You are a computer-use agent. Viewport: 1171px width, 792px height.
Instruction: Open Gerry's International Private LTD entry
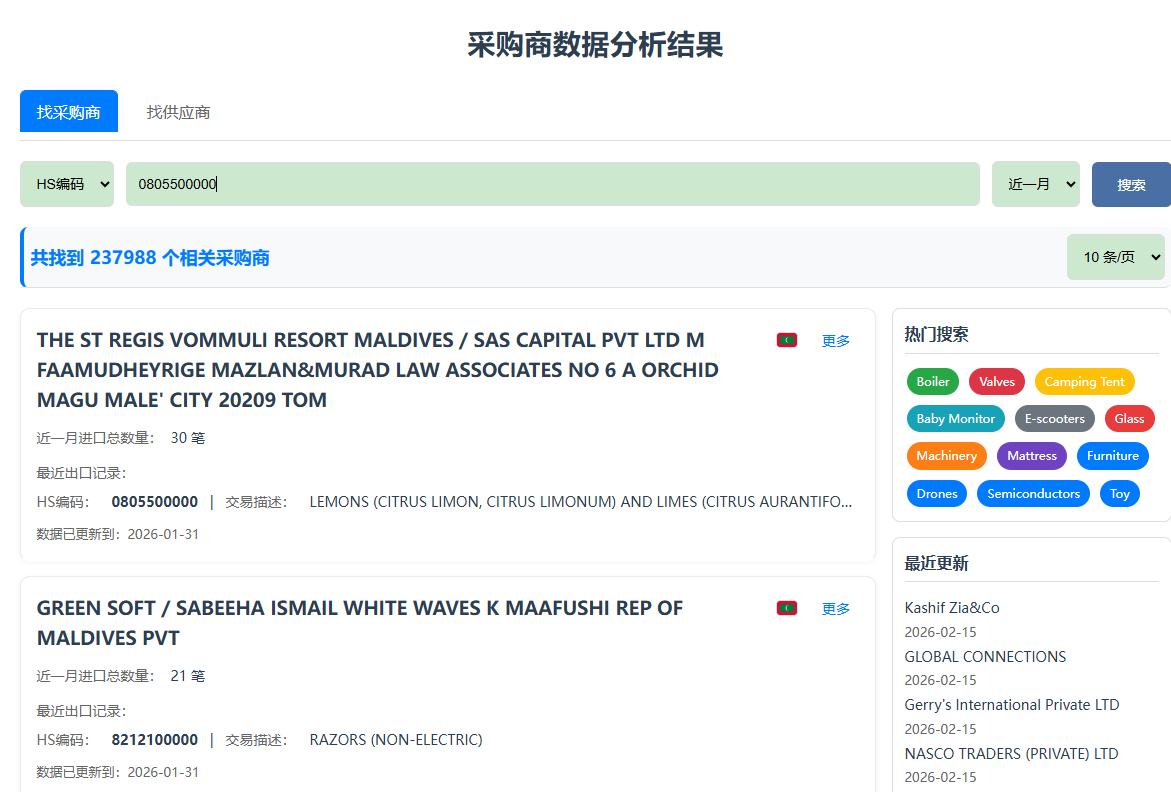[1011, 704]
